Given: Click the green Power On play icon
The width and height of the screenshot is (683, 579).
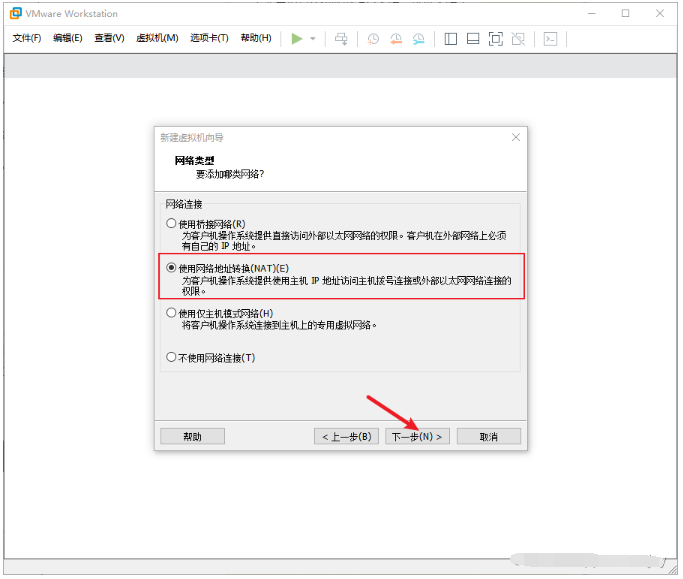Looking at the screenshot, I should pos(297,39).
